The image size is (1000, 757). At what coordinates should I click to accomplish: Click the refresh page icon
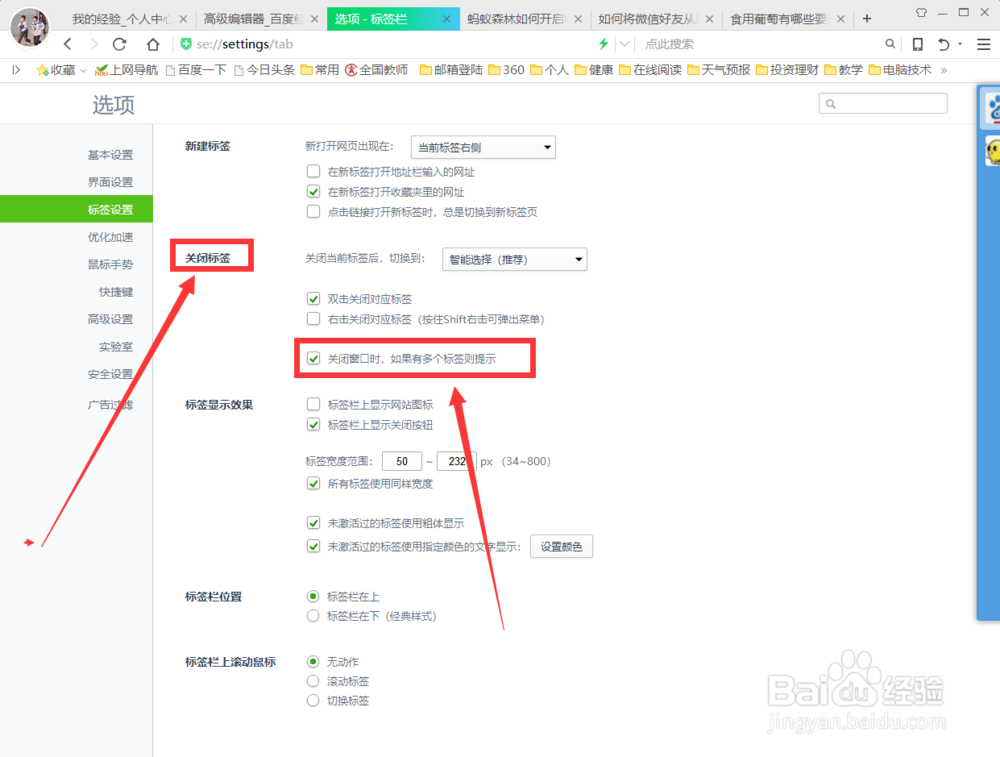pyautogui.click(x=122, y=44)
